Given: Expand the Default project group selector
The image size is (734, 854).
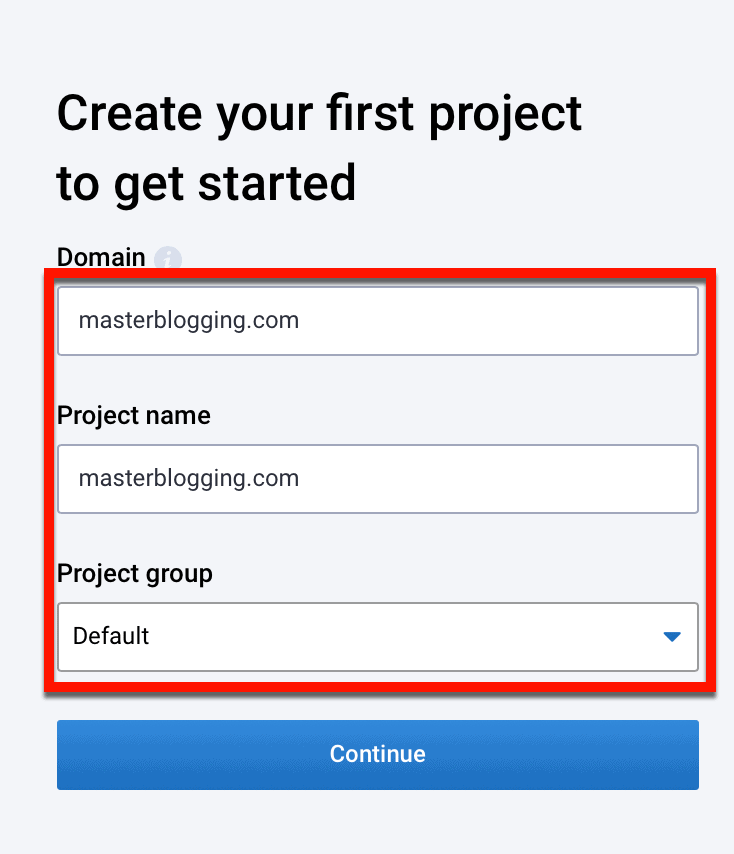Looking at the screenshot, I should click(x=377, y=637).
